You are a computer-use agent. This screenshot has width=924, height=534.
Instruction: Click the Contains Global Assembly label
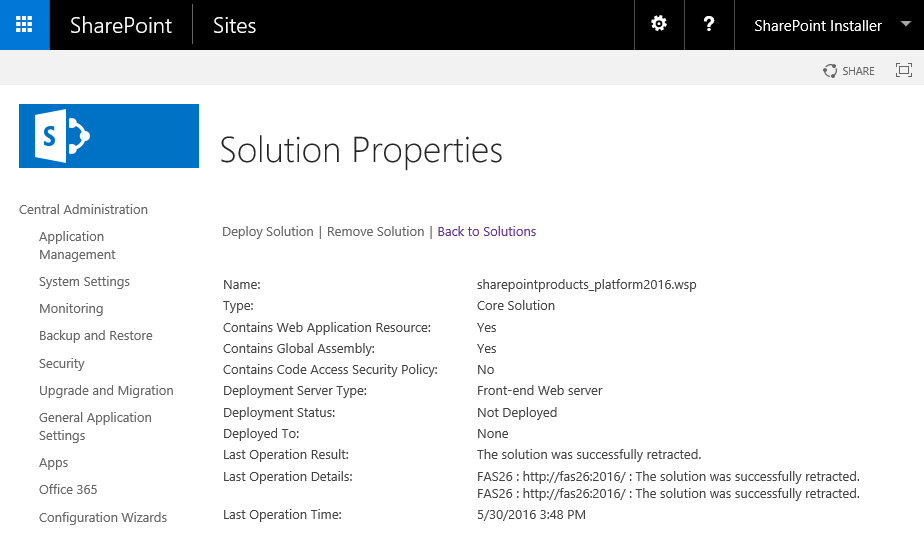(299, 348)
